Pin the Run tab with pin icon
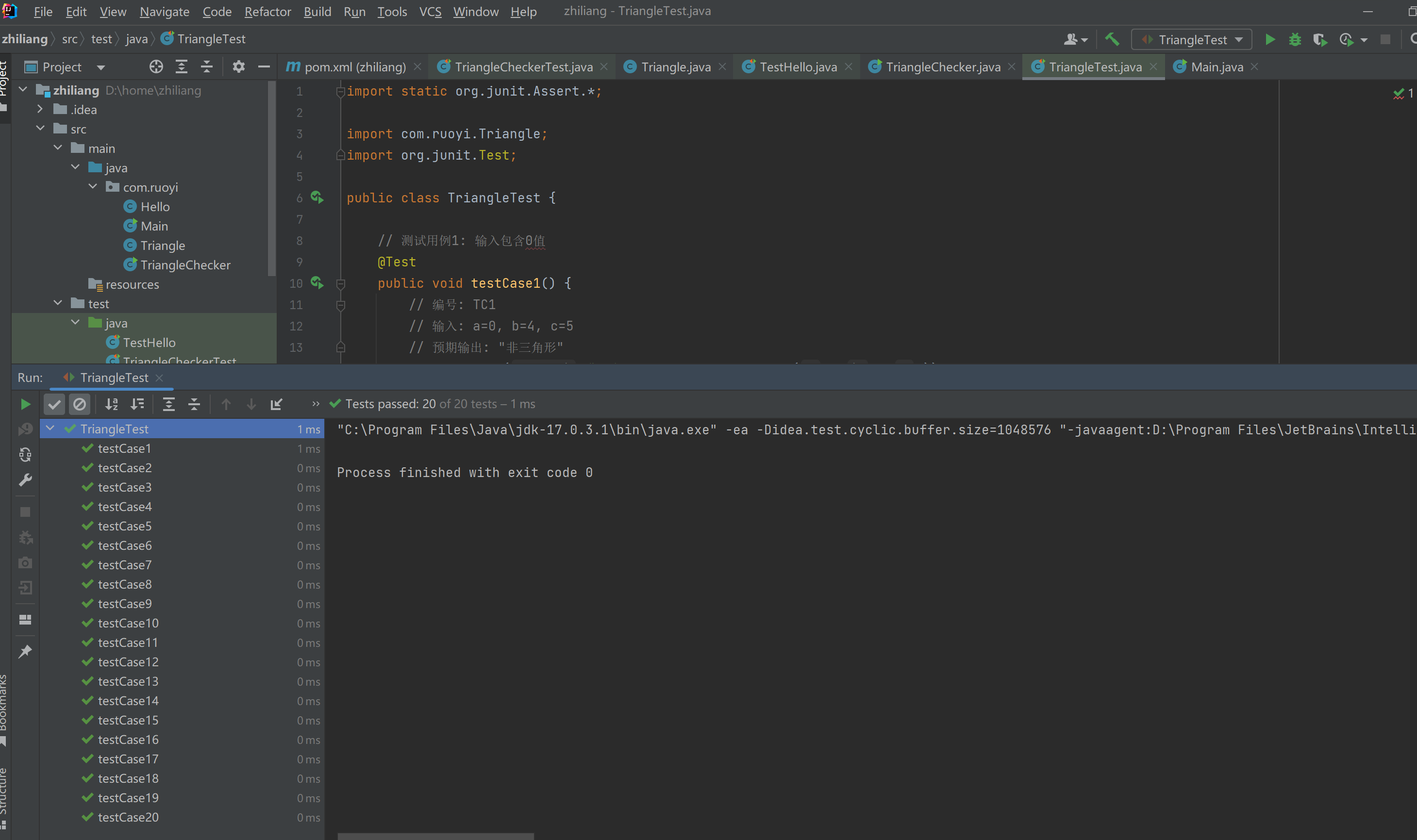Image resolution: width=1417 pixels, height=840 pixels. 25,652
